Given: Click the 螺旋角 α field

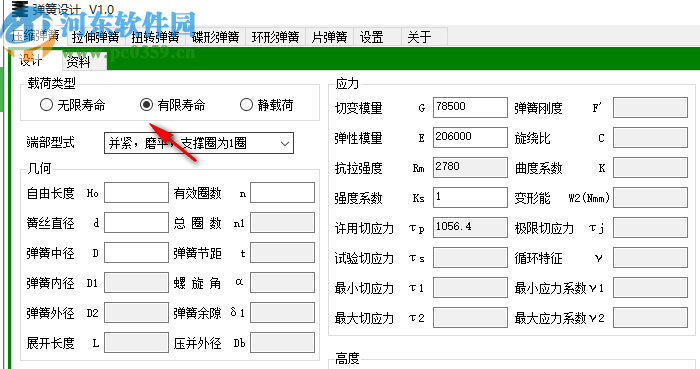Looking at the screenshot, I should coord(282,283).
